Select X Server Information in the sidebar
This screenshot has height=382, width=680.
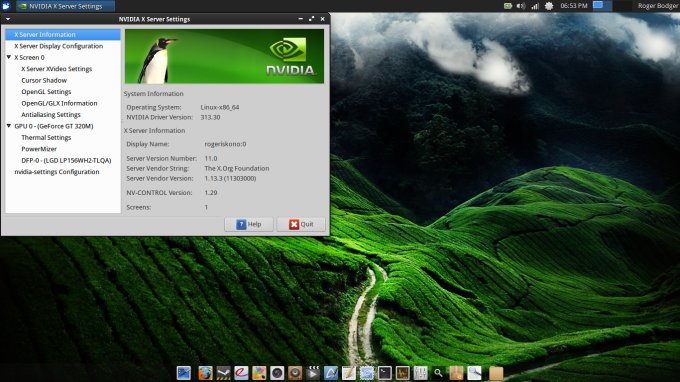point(63,35)
